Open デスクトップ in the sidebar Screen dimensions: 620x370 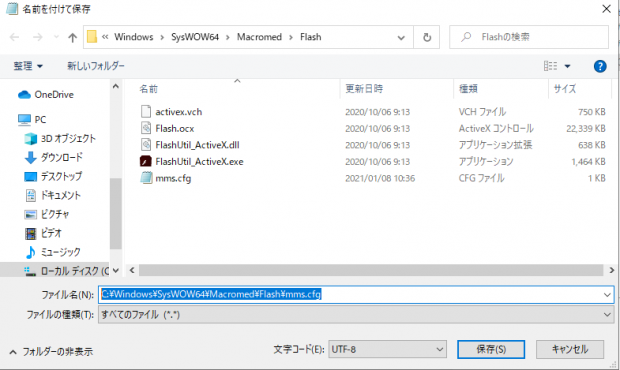[61, 176]
